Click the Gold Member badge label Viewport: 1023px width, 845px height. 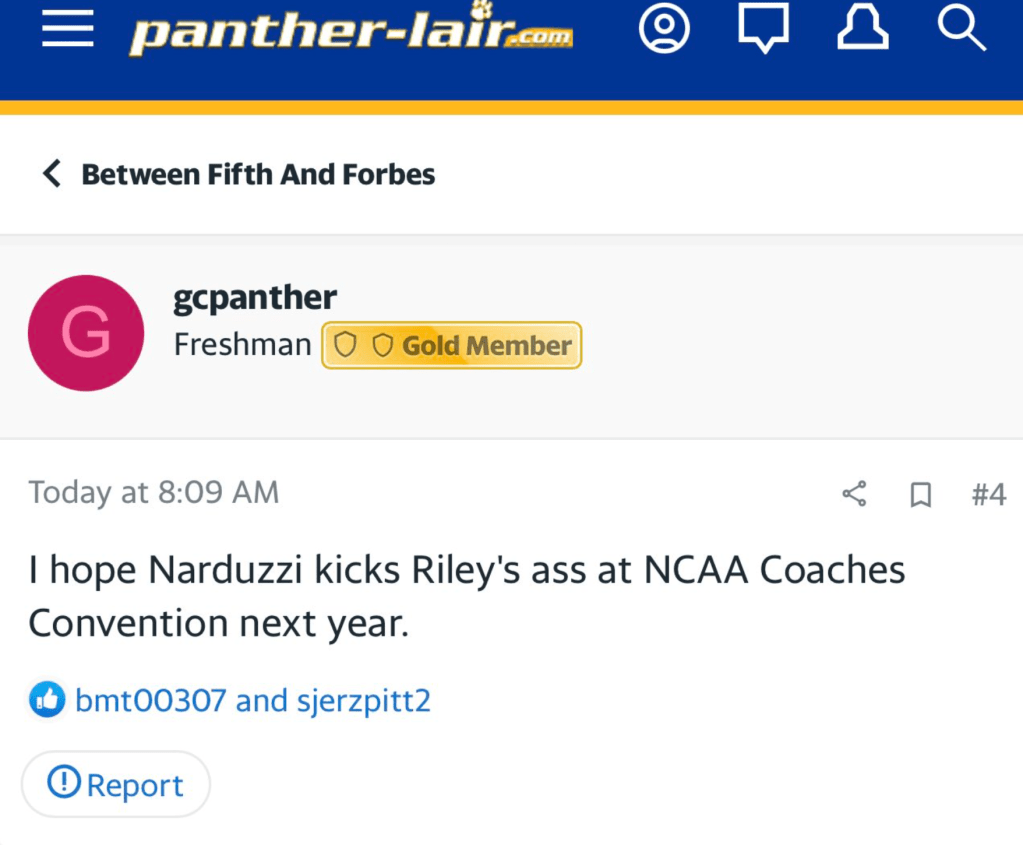[x=486, y=345]
